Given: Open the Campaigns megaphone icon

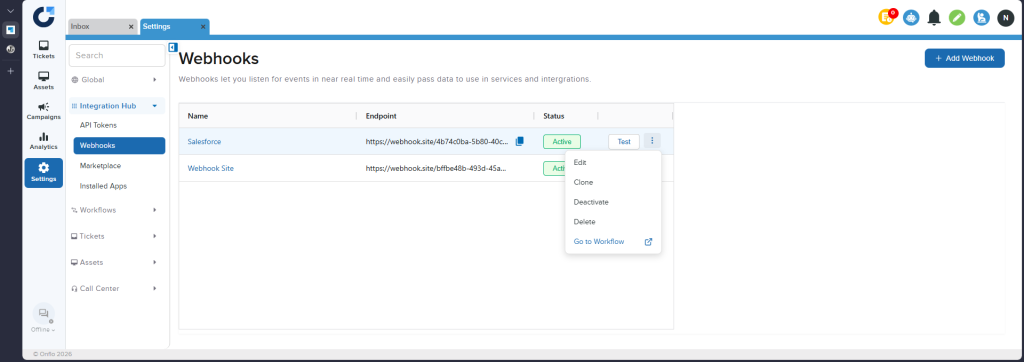Looking at the screenshot, I should coord(44,111).
